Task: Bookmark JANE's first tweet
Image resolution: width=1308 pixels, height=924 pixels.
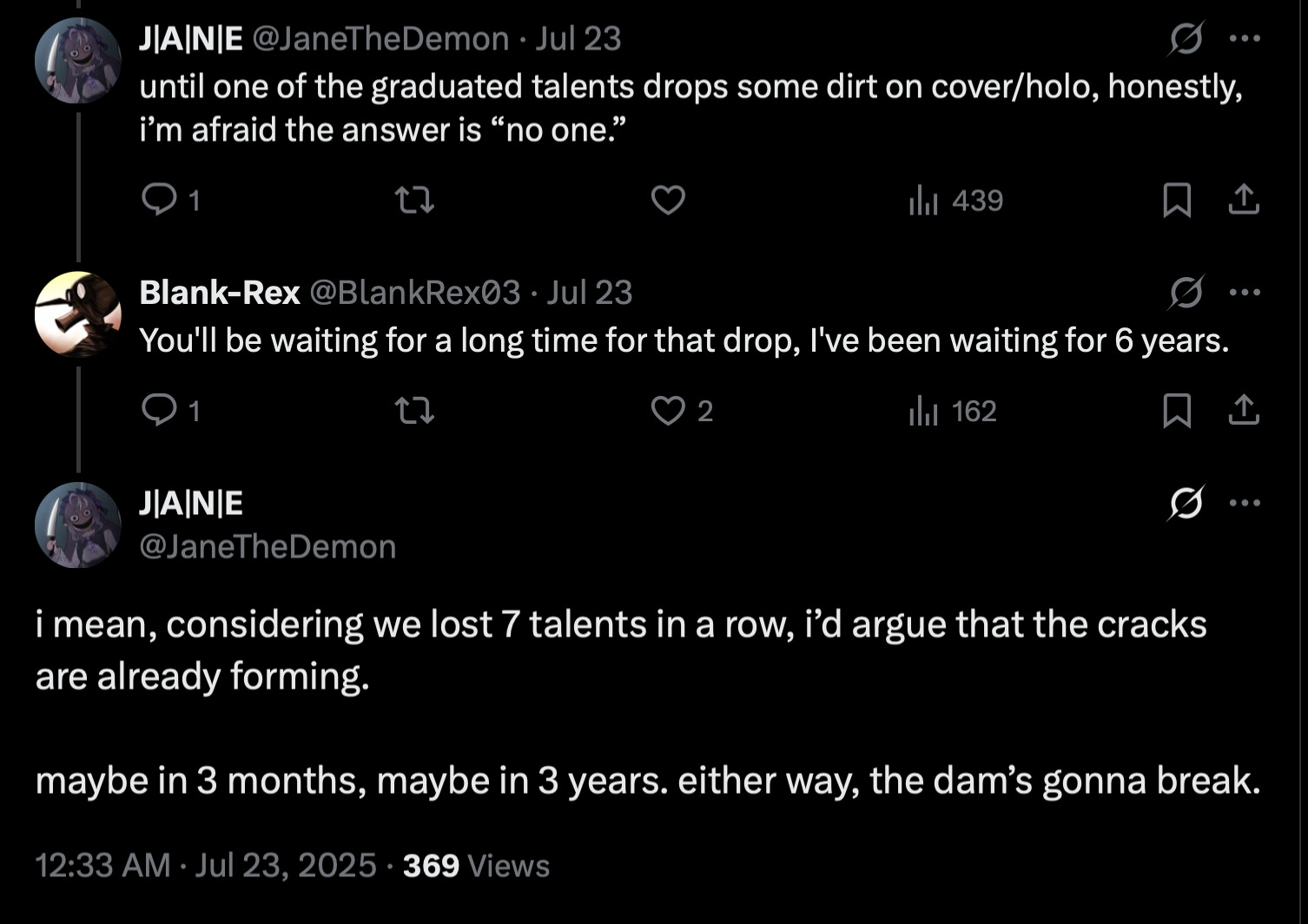Action: pos(1176,201)
